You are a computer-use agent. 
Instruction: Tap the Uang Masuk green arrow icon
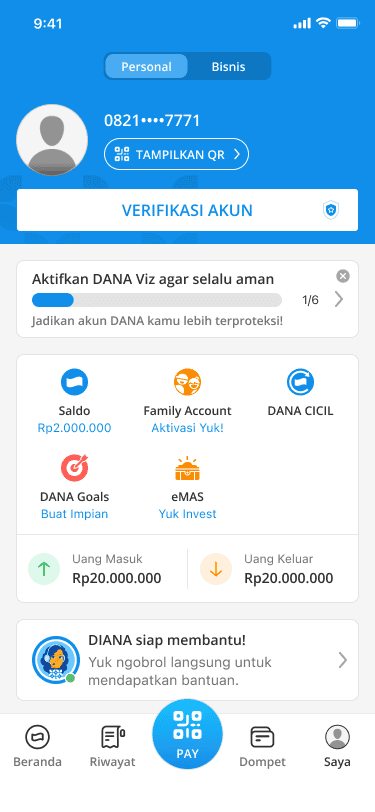pyautogui.click(x=44, y=569)
